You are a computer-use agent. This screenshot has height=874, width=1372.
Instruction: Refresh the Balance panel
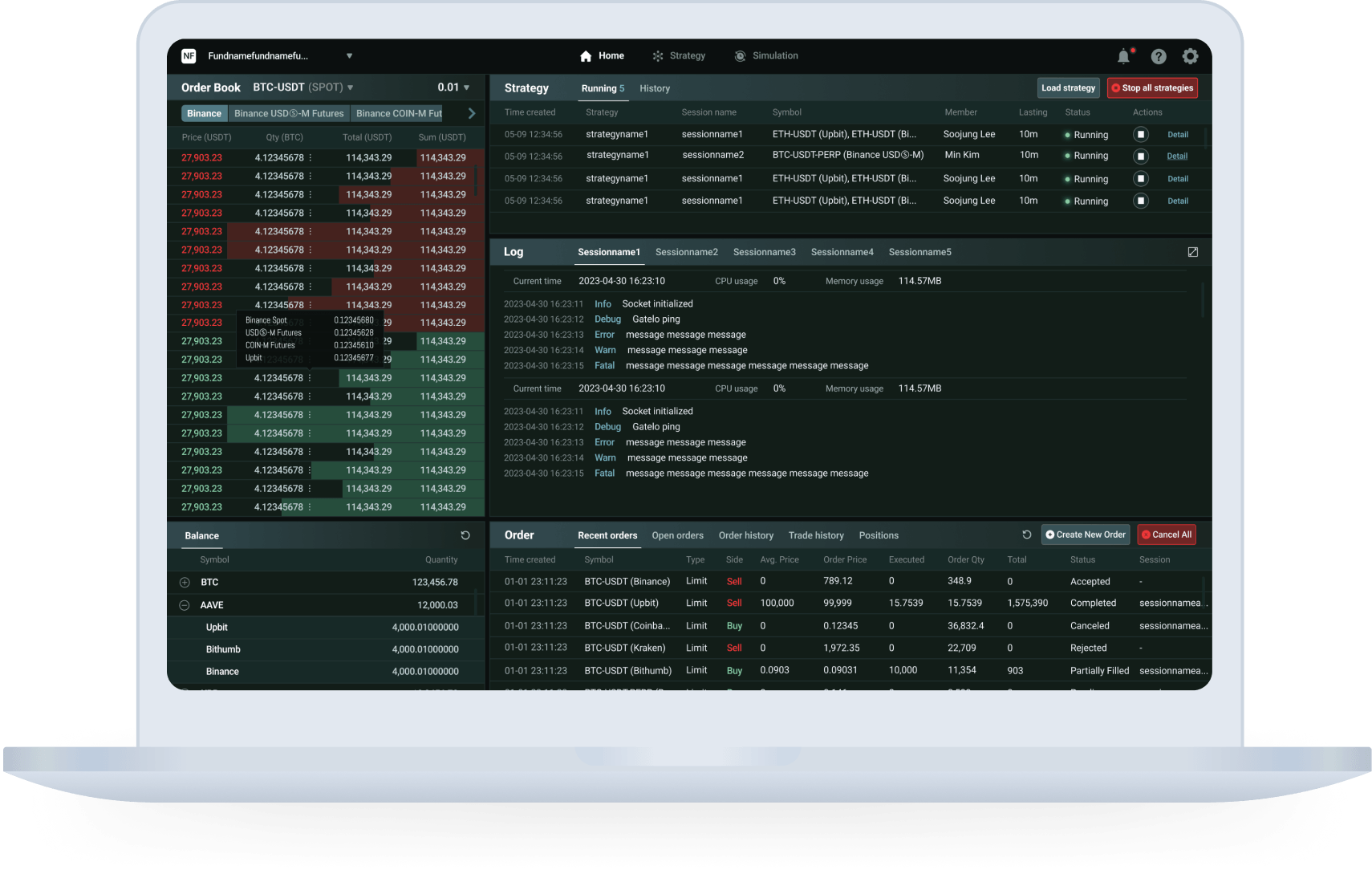click(465, 535)
